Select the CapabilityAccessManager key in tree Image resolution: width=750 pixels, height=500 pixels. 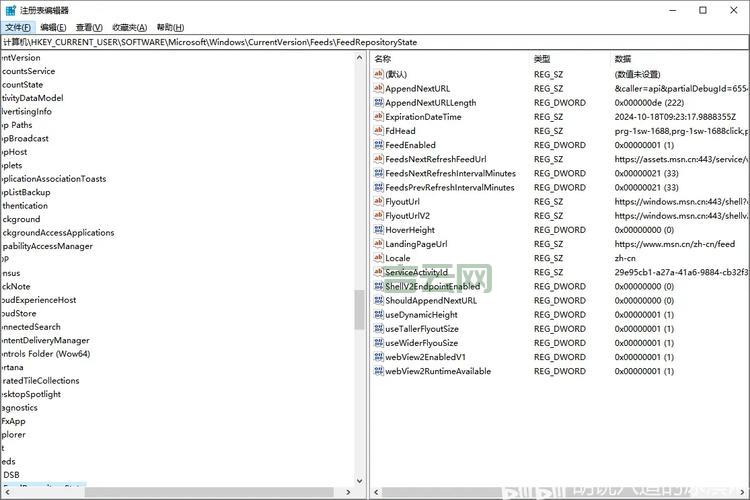tap(47, 246)
